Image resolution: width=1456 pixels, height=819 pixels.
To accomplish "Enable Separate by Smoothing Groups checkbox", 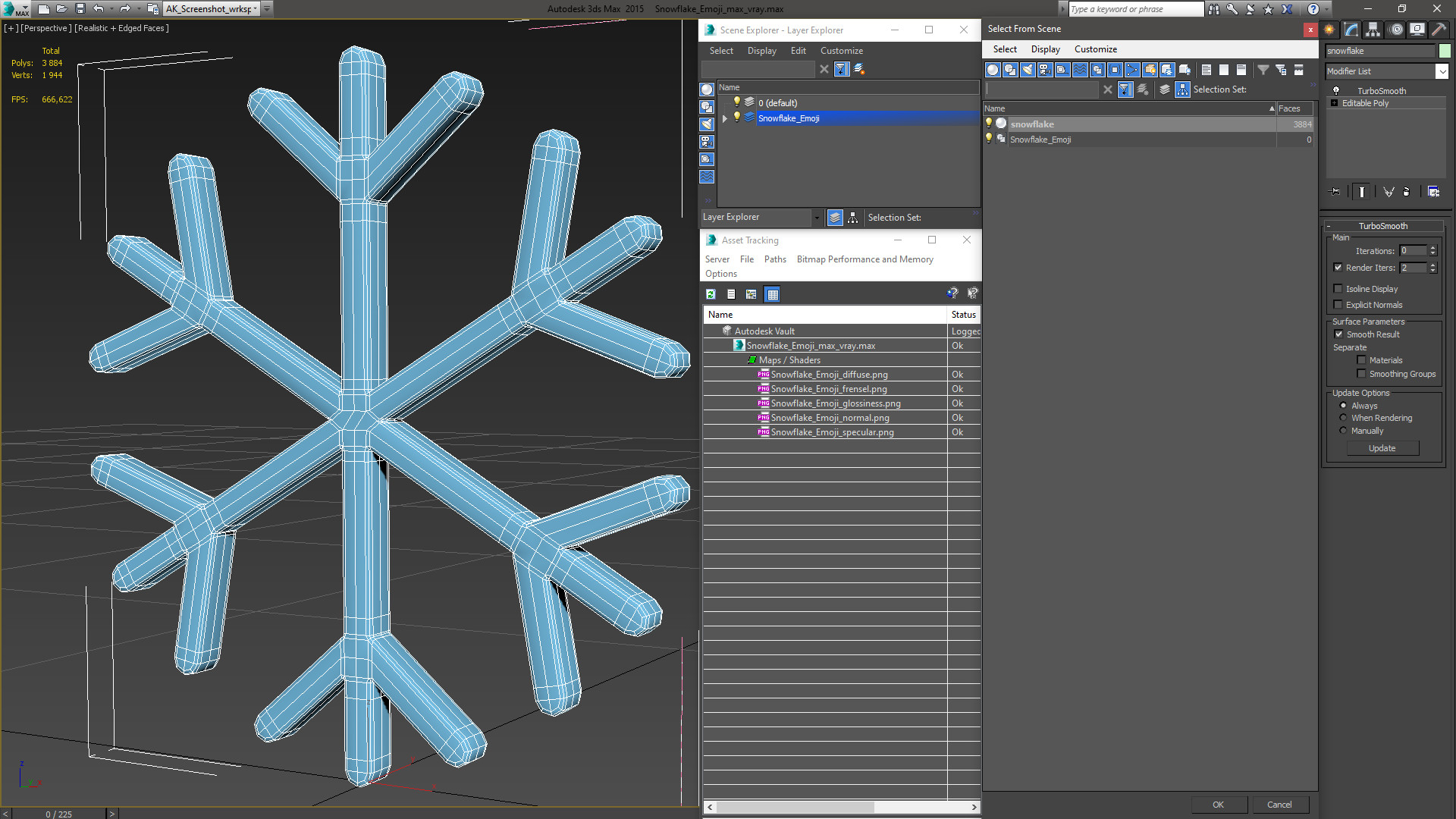I will click(1361, 374).
